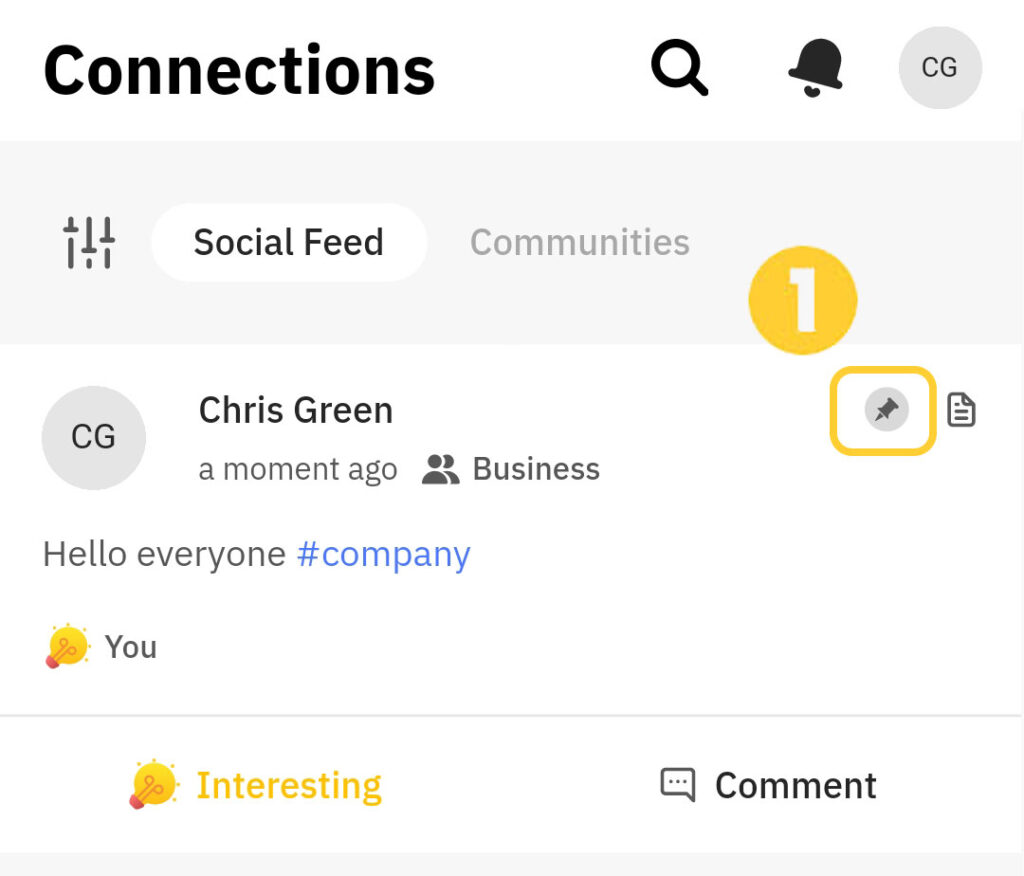This screenshot has width=1024, height=876.
Task: Open notifications via the bell icon
Action: pyautogui.click(x=816, y=68)
